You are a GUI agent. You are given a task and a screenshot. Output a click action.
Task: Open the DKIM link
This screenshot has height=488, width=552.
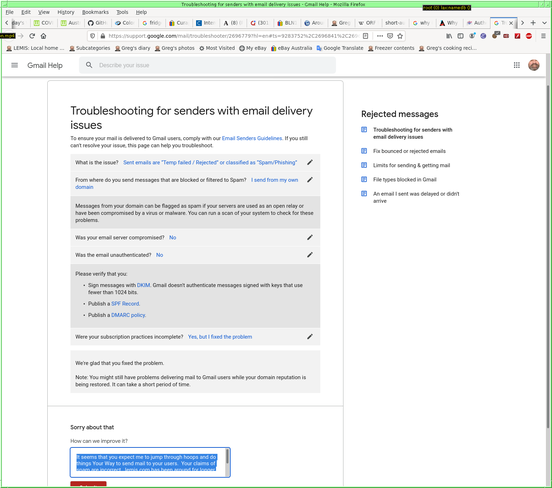tap(143, 285)
